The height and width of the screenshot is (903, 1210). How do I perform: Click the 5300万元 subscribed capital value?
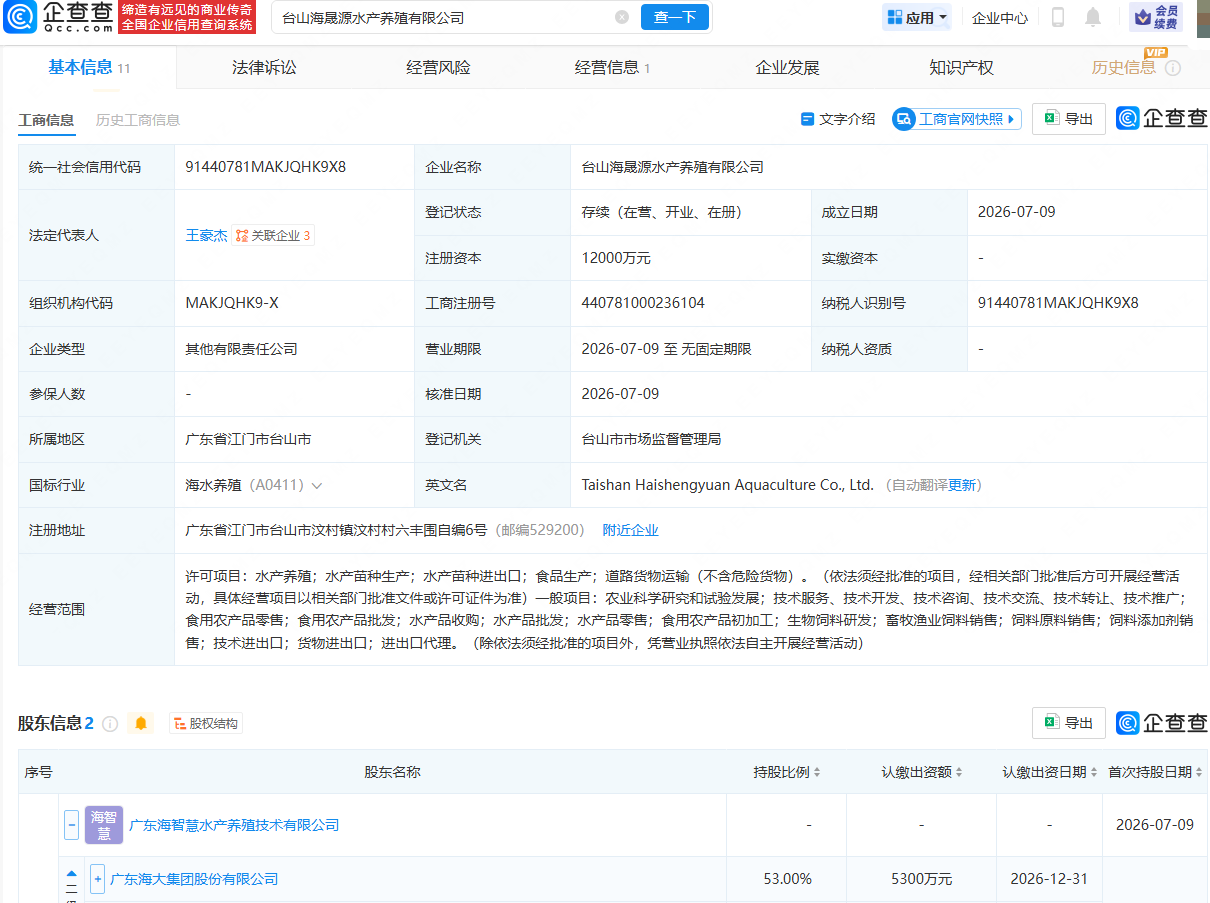click(921, 879)
